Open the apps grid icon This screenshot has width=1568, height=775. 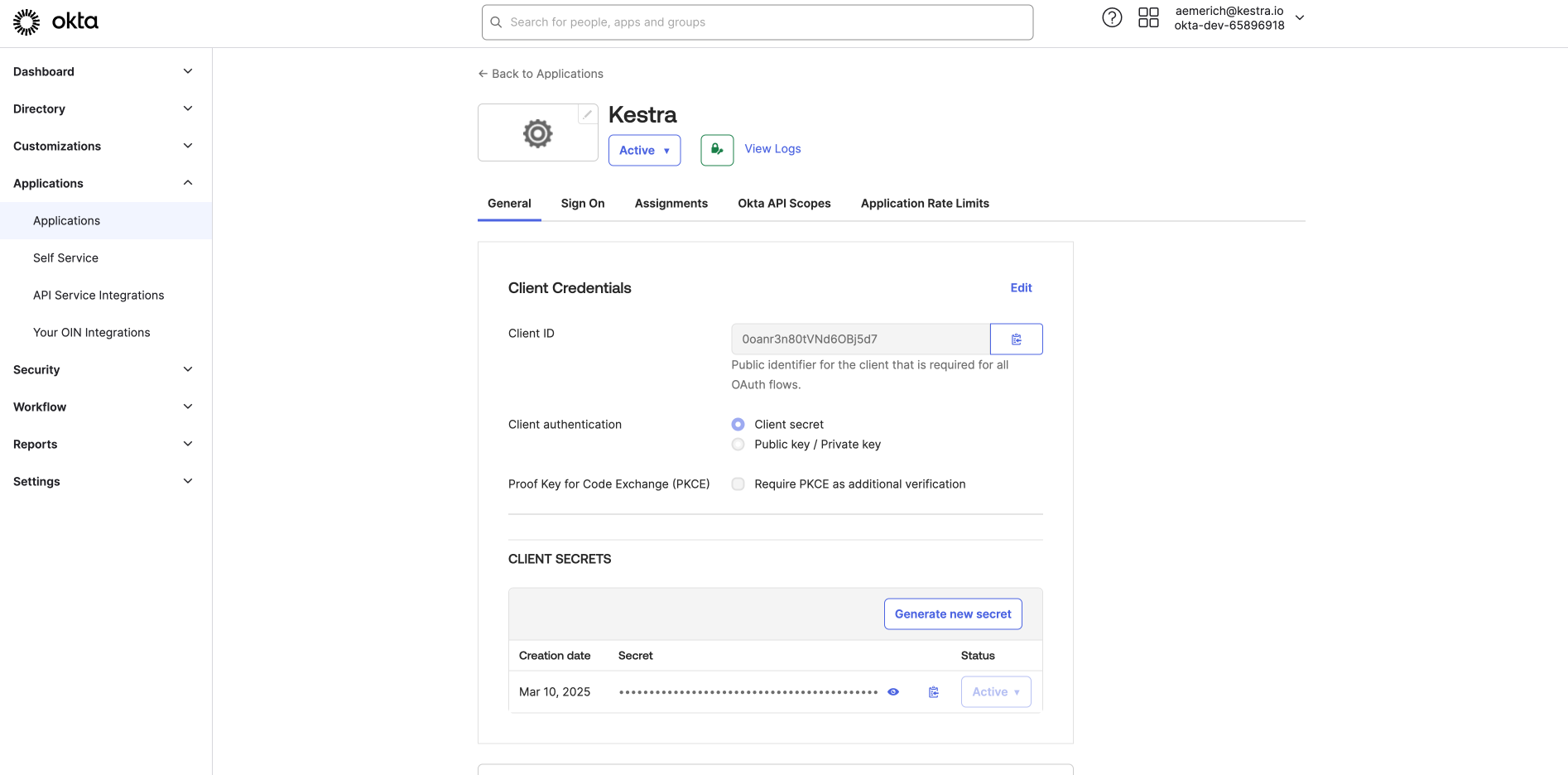click(x=1148, y=17)
